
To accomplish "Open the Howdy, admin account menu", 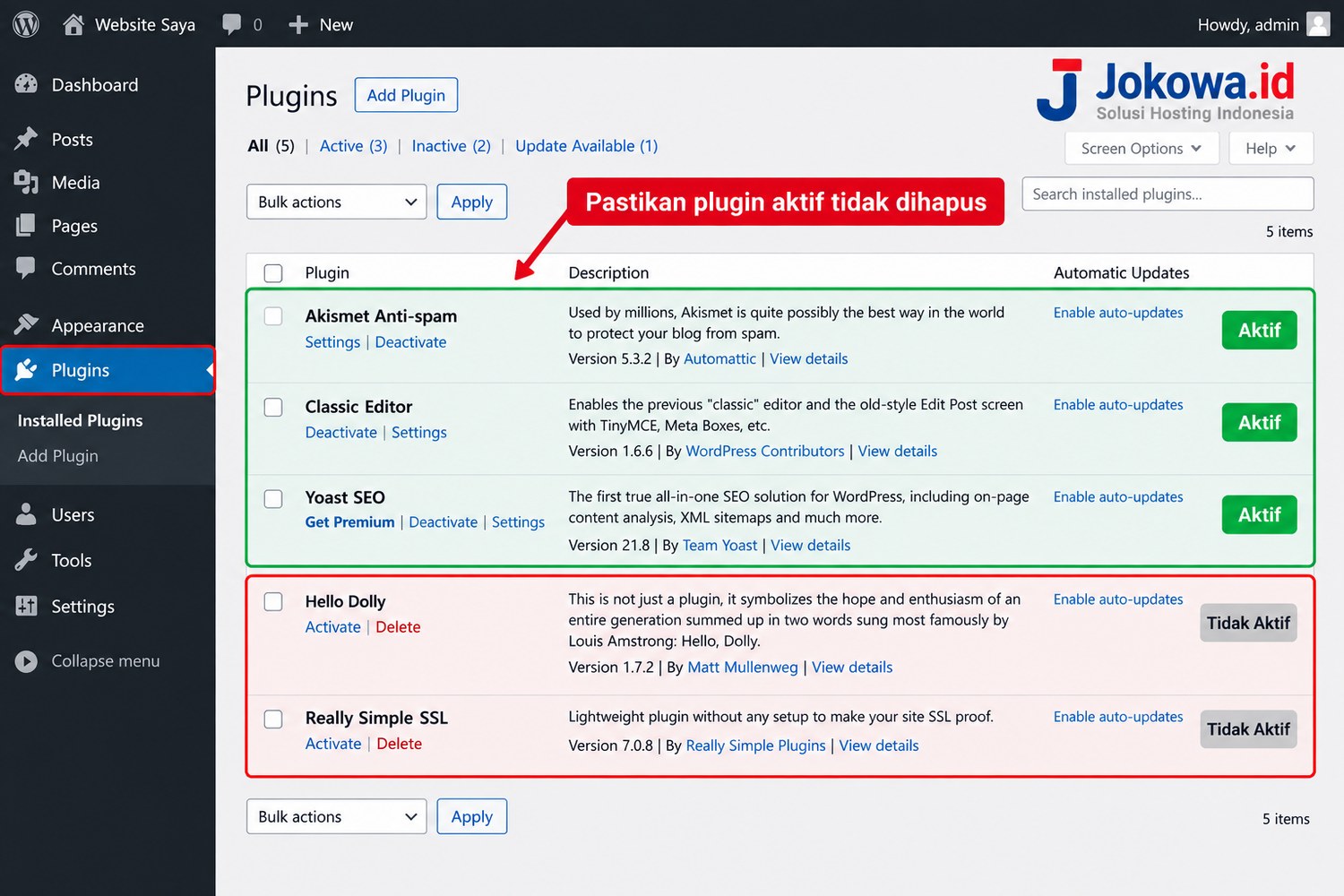I will (x=1263, y=24).
